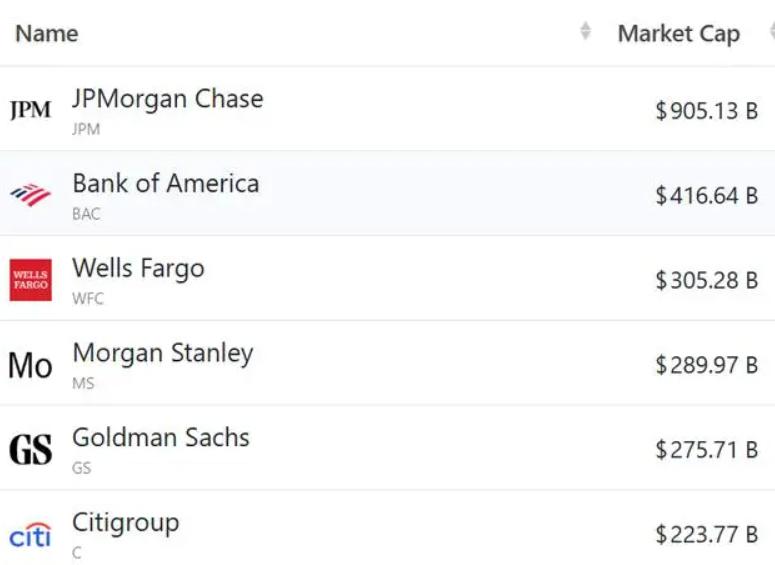Select the $905.13 B market cap value

706,111
